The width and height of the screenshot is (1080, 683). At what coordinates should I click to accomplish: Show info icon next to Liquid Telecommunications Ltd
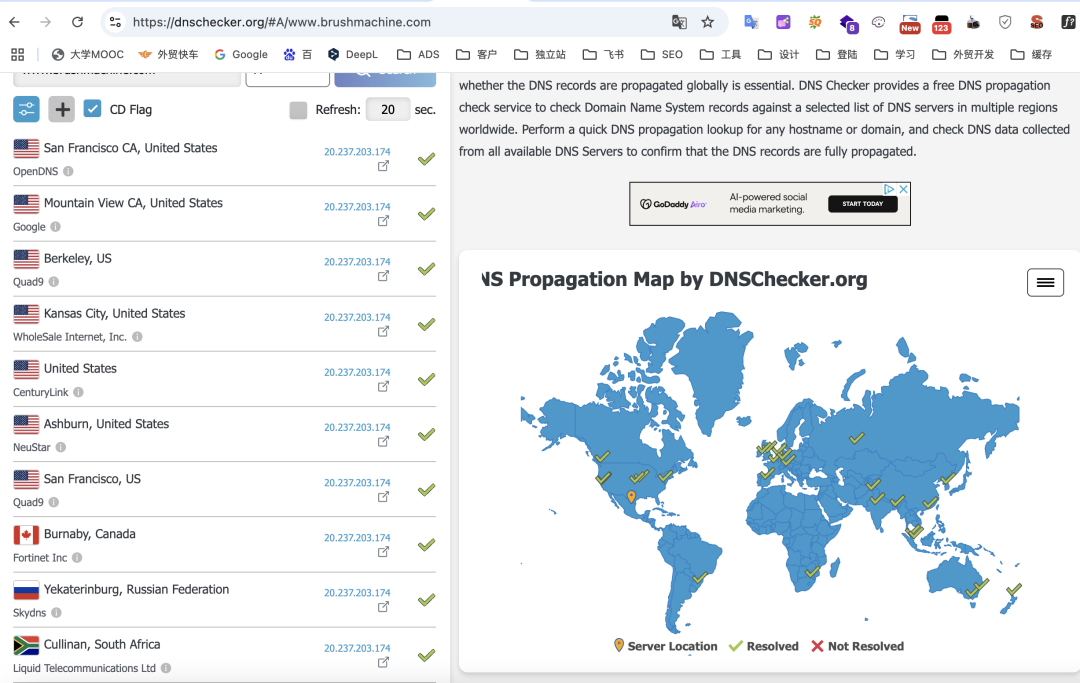[166, 668]
